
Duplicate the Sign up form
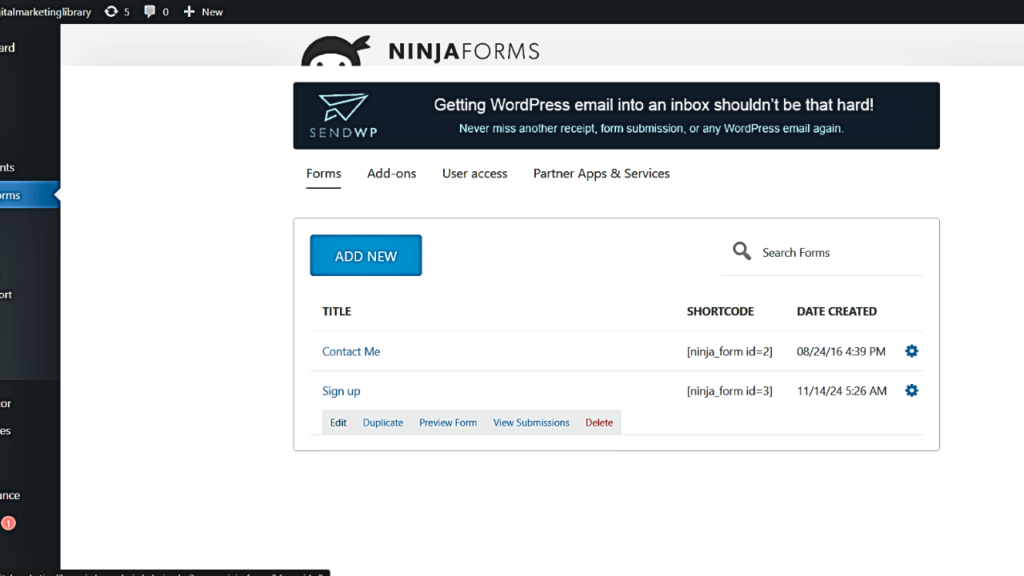(382, 422)
